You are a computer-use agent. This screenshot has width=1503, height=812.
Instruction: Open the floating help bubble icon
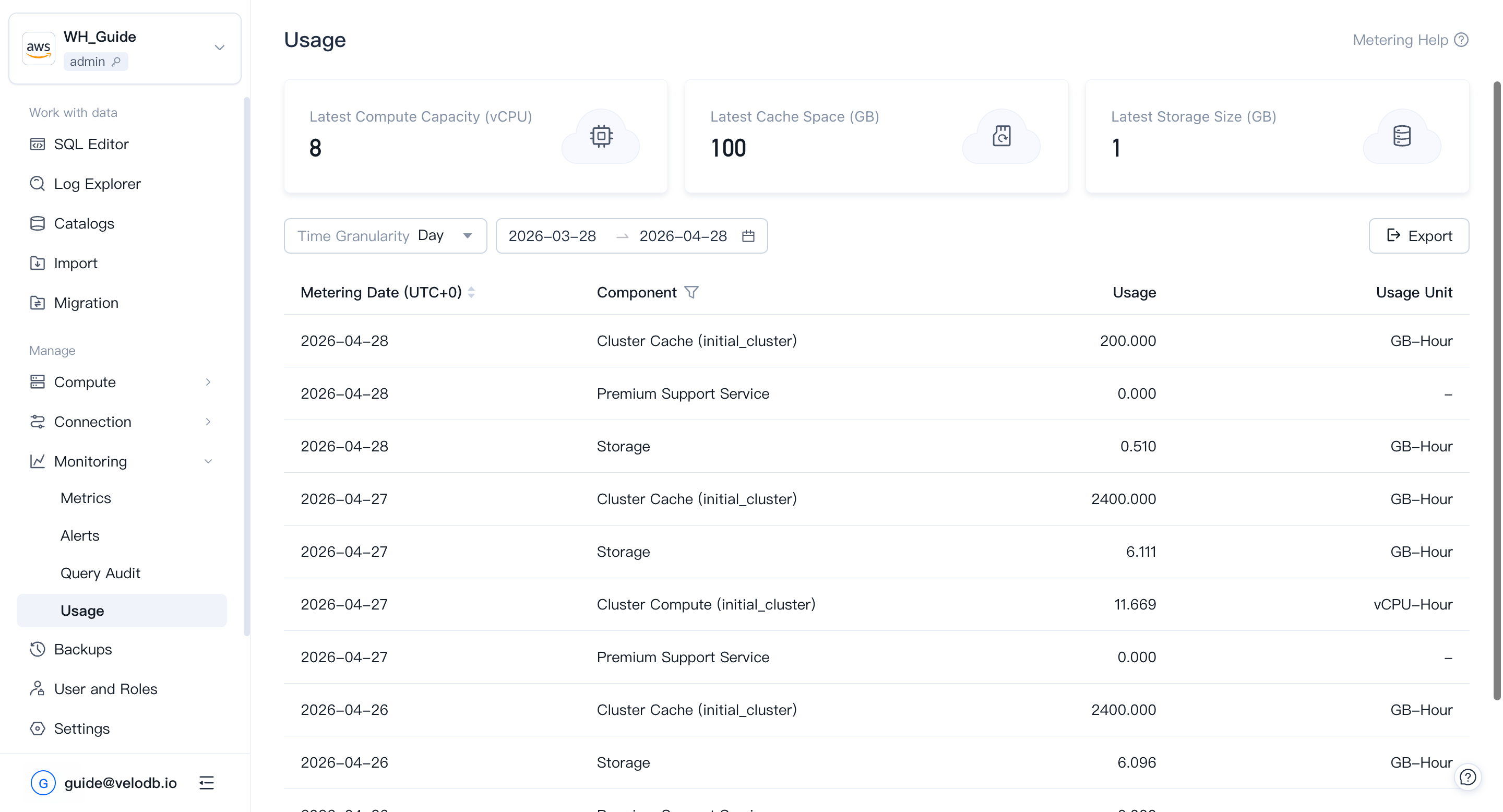point(1468,777)
